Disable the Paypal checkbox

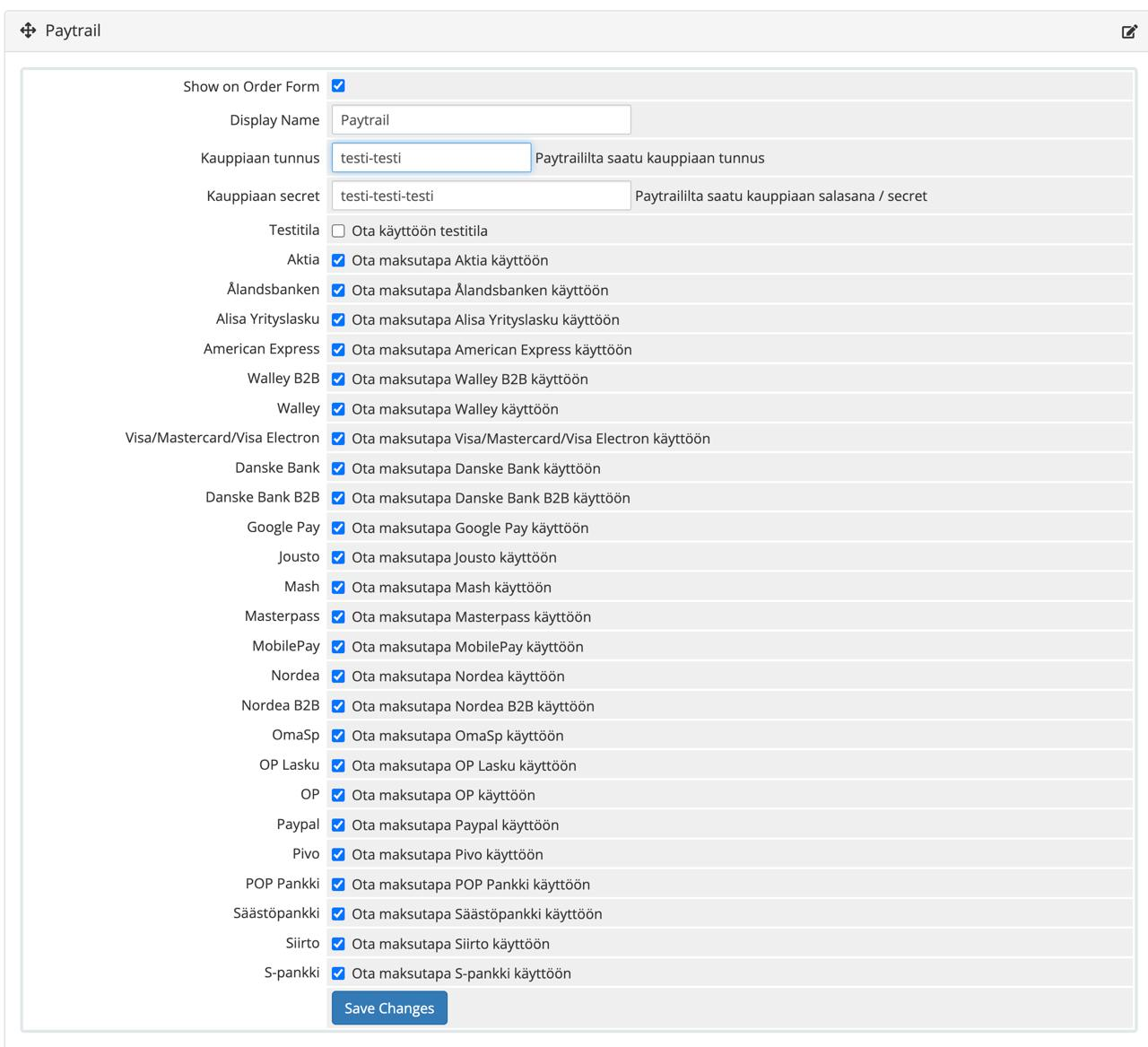(338, 825)
